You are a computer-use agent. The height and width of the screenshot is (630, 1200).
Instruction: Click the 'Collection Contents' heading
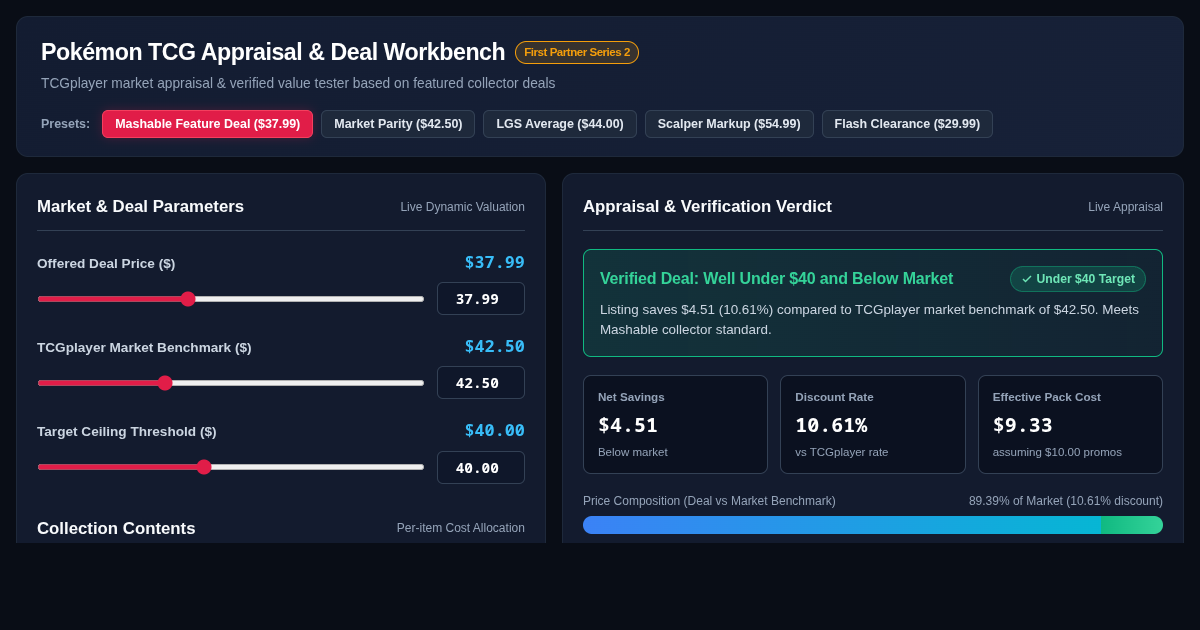(x=116, y=529)
